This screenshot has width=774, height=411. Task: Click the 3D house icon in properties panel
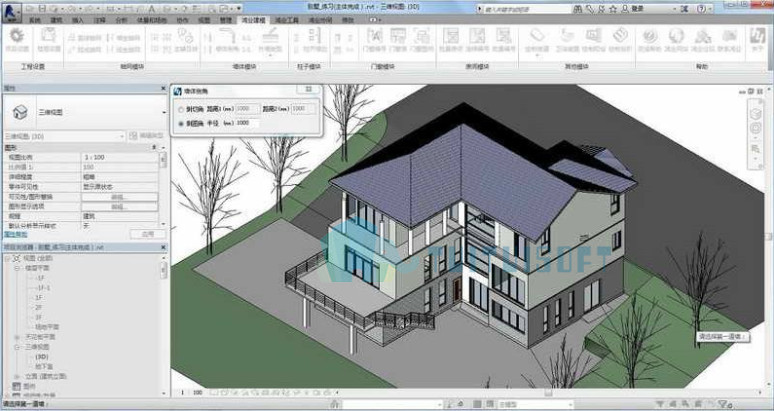coord(20,112)
